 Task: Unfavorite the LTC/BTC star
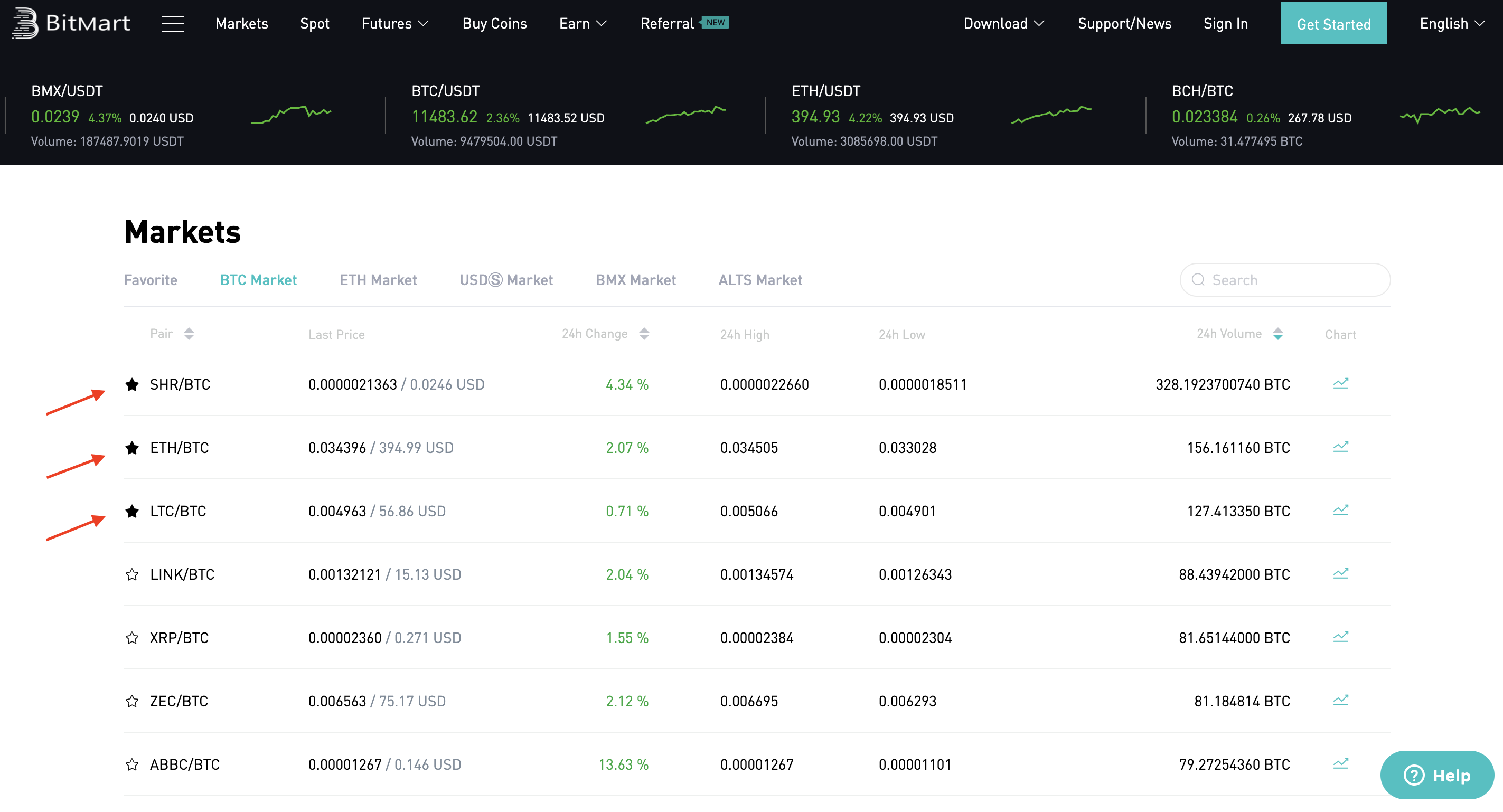(x=132, y=511)
